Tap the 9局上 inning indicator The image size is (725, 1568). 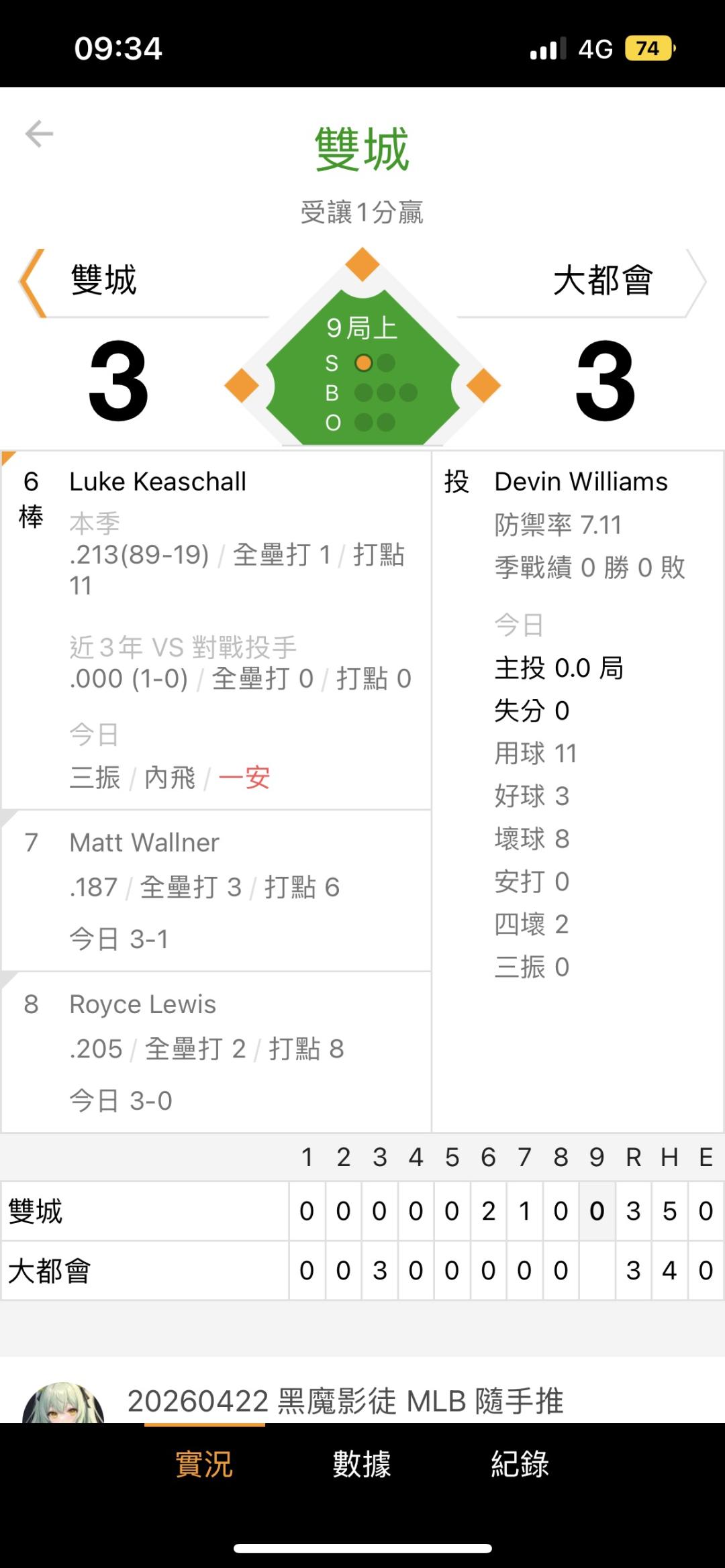(x=362, y=327)
